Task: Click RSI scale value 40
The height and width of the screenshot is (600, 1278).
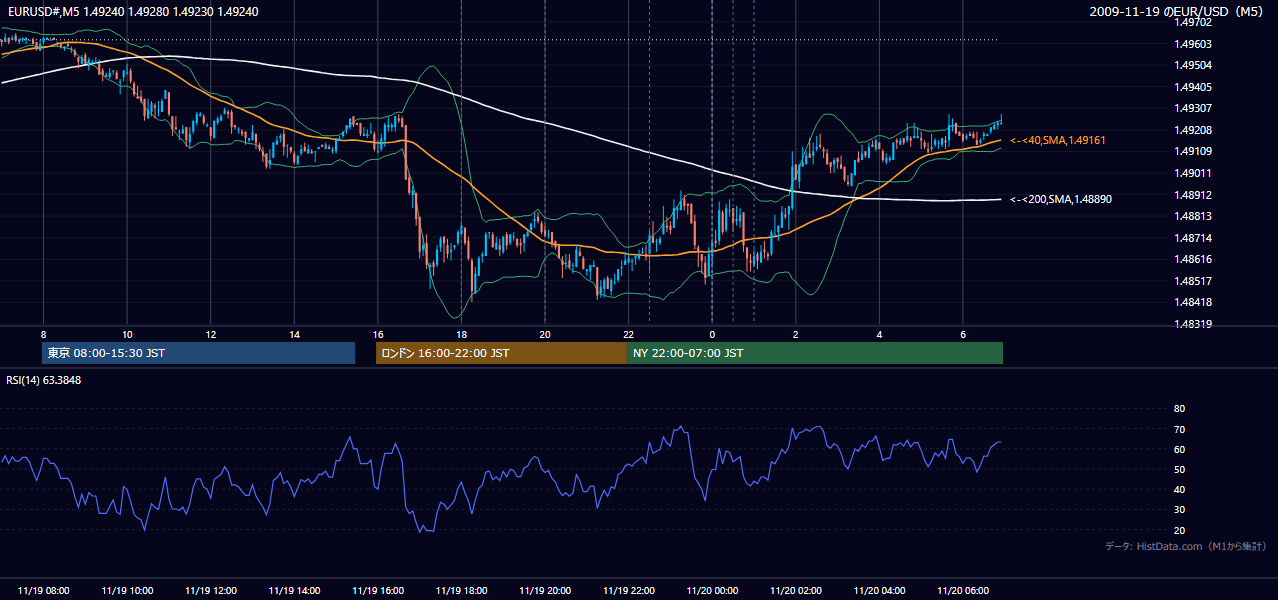Action: point(1180,489)
